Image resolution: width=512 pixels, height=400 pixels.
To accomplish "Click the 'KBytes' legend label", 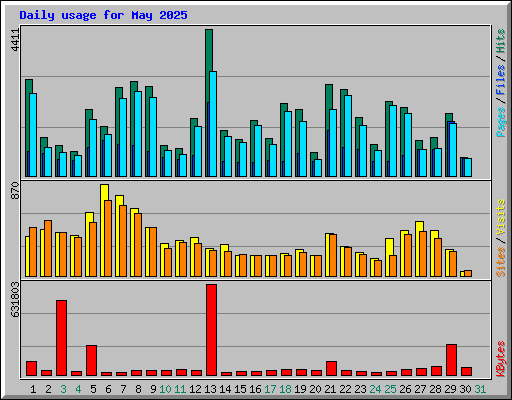I will click(x=501, y=359).
